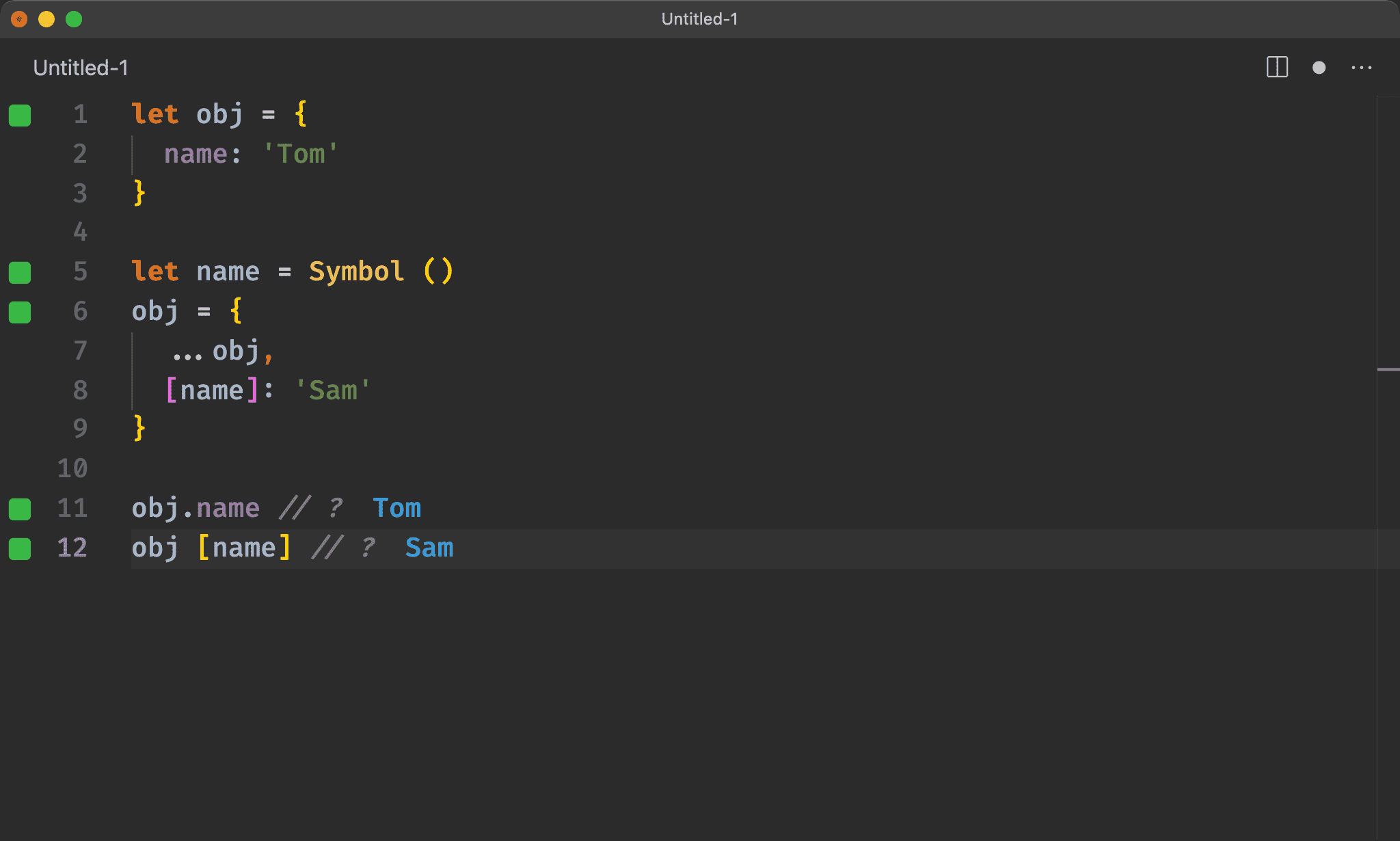Click the green gutter marker on line 12
1400x841 pixels.
point(20,548)
